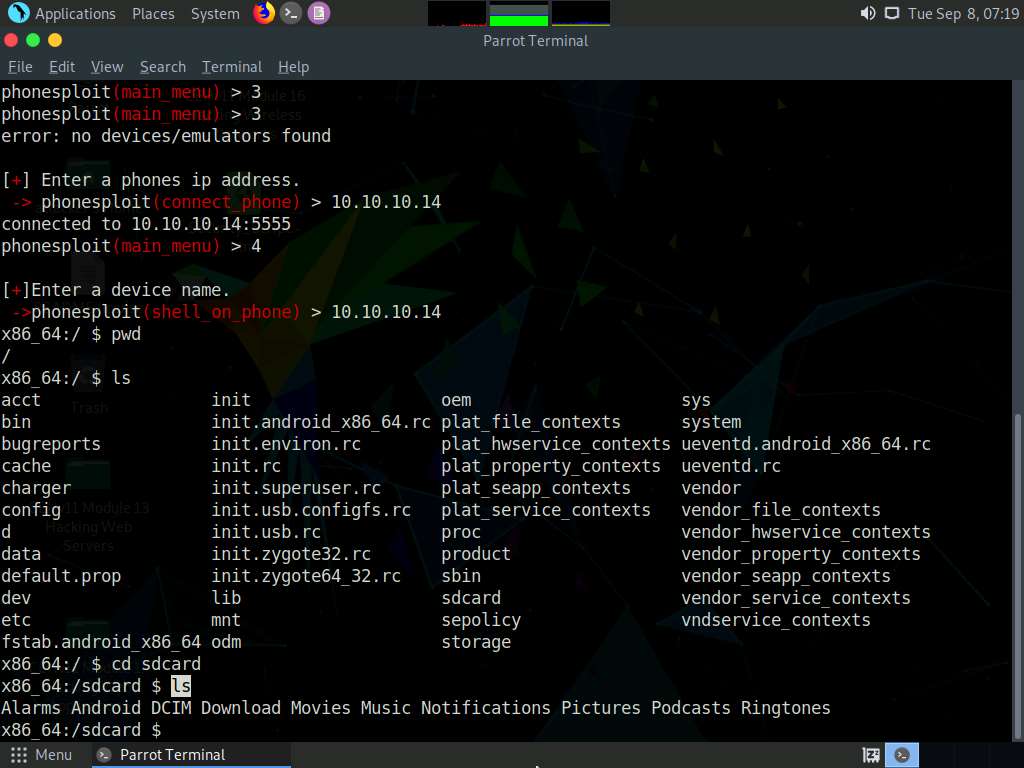This screenshot has width=1024, height=768.
Task: Expand the Search menu
Action: coord(162,67)
